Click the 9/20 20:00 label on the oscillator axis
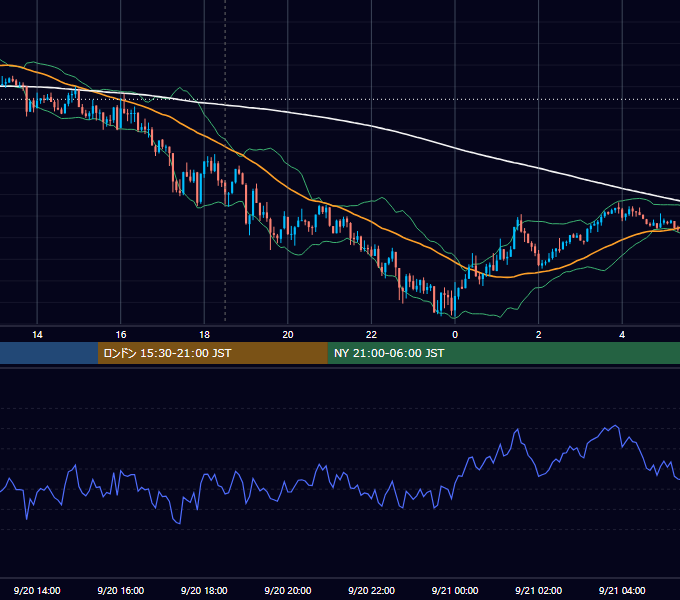This screenshot has width=680, height=600. pyautogui.click(x=288, y=590)
